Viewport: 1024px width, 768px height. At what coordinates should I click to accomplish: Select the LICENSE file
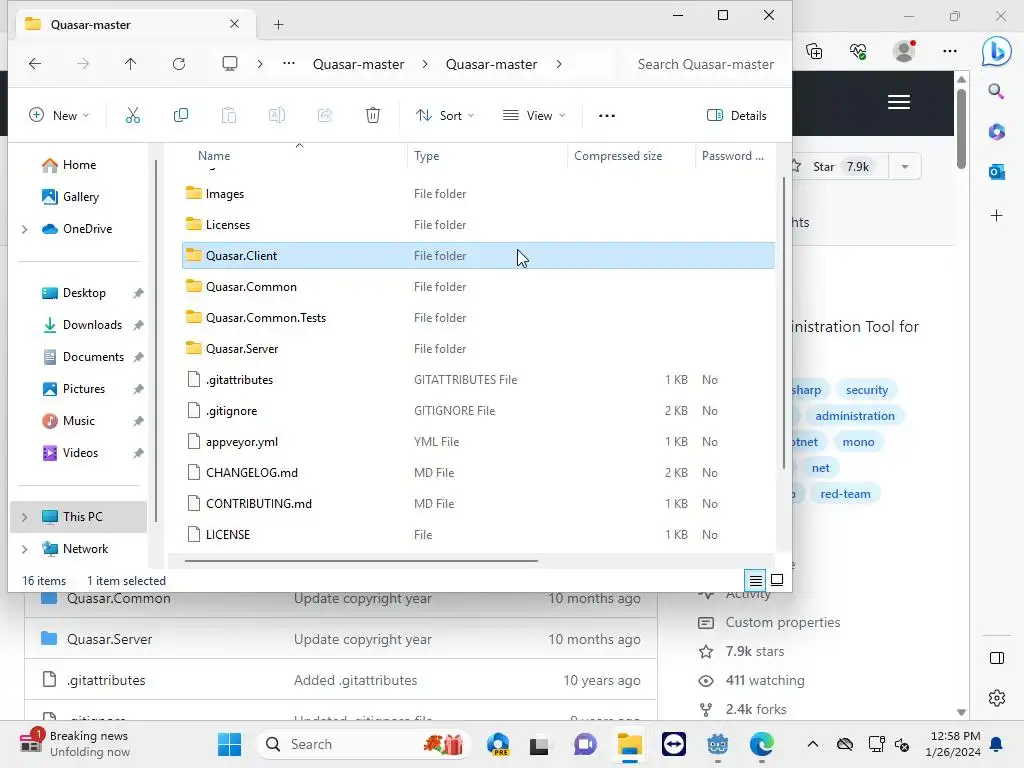pos(478,535)
